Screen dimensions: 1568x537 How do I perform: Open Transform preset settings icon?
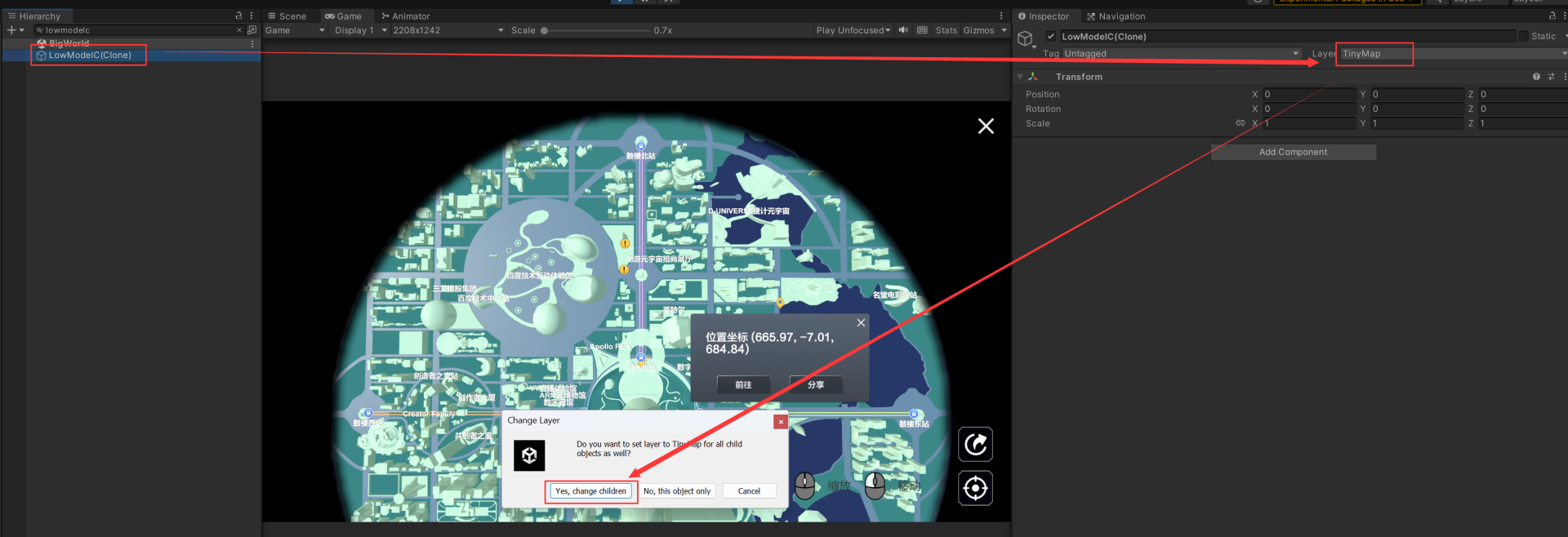pos(1551,77)
